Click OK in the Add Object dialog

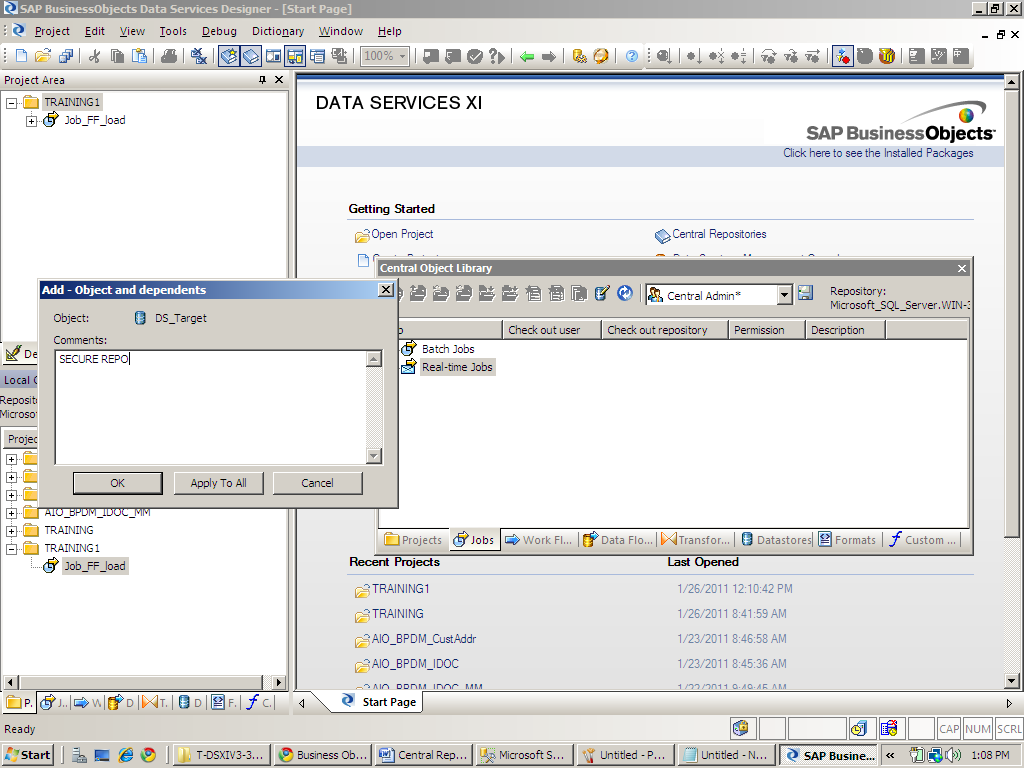coord(118,483)
